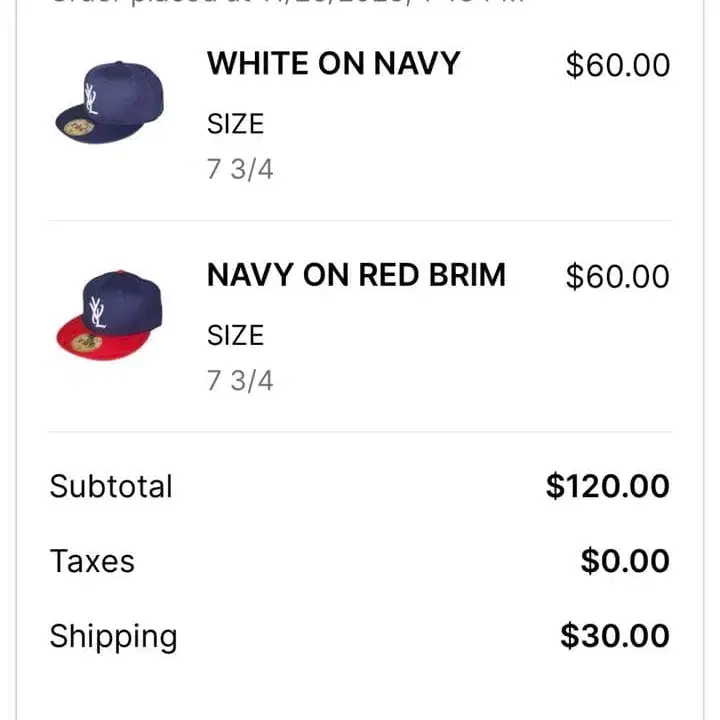This screenshot has height=720, width=720.
Task: Click the order placed date text at top
Action: [x=288, y=2]
